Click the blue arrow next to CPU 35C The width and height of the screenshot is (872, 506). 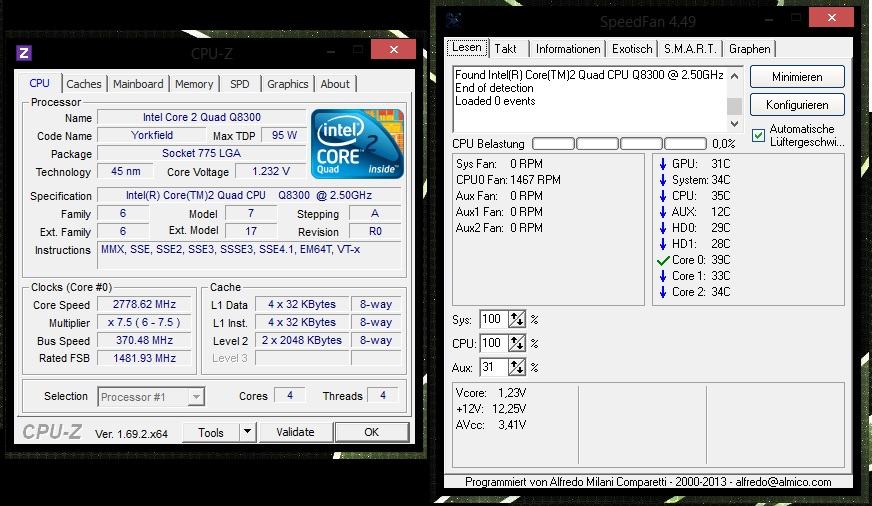pos(663,196)
